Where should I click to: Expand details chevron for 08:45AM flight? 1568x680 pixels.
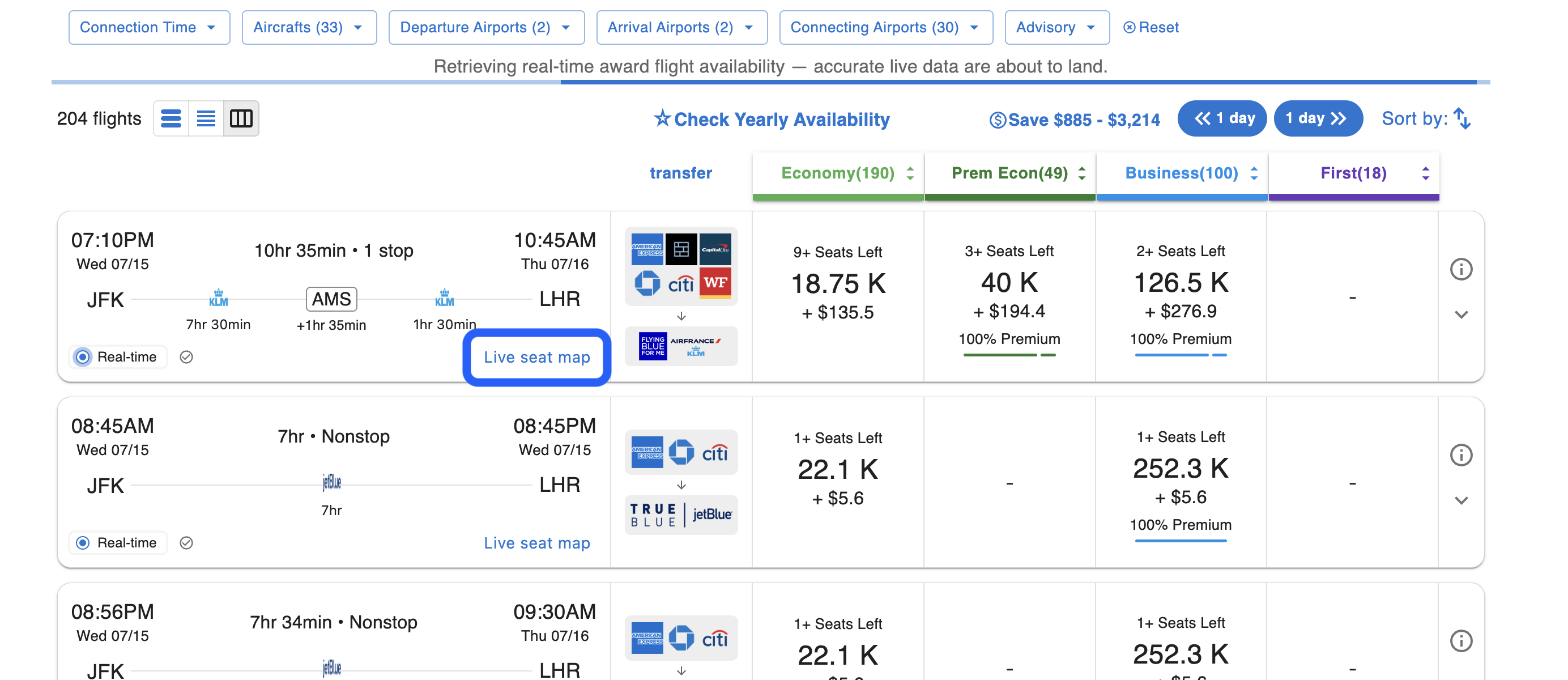[1461, 500]
